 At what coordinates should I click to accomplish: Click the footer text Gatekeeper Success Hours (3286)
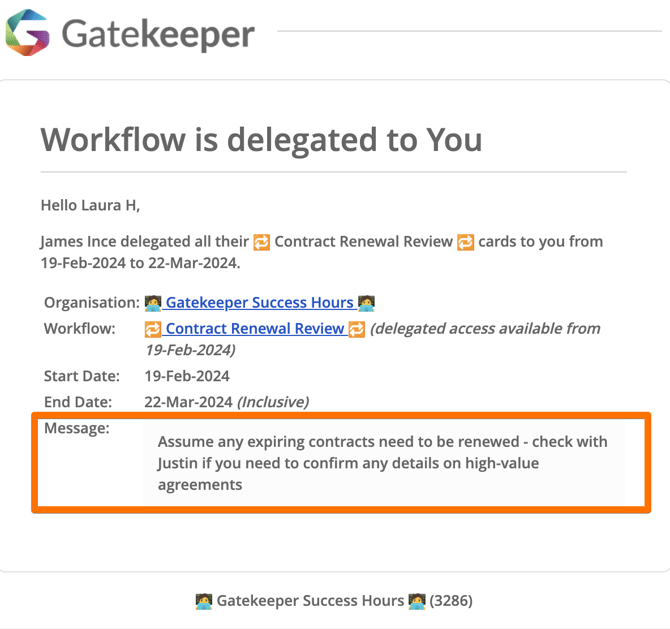click(334, 601)
